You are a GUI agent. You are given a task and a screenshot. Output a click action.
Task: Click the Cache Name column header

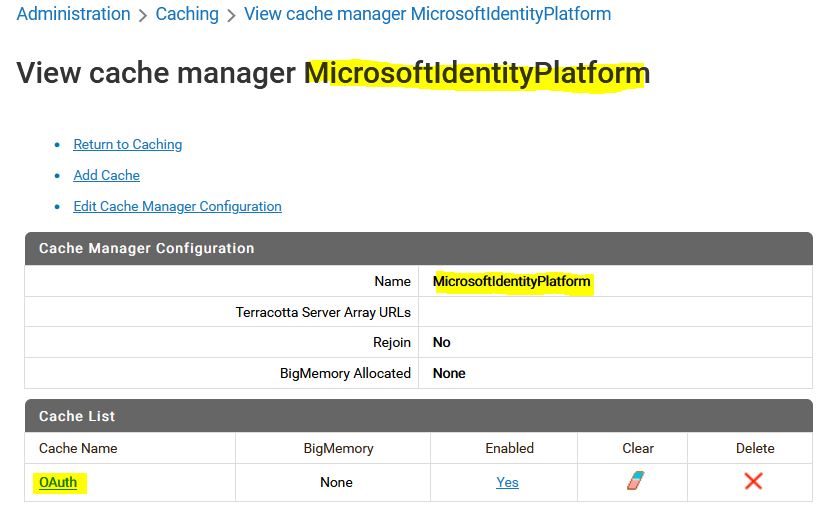tap(78, 448)
